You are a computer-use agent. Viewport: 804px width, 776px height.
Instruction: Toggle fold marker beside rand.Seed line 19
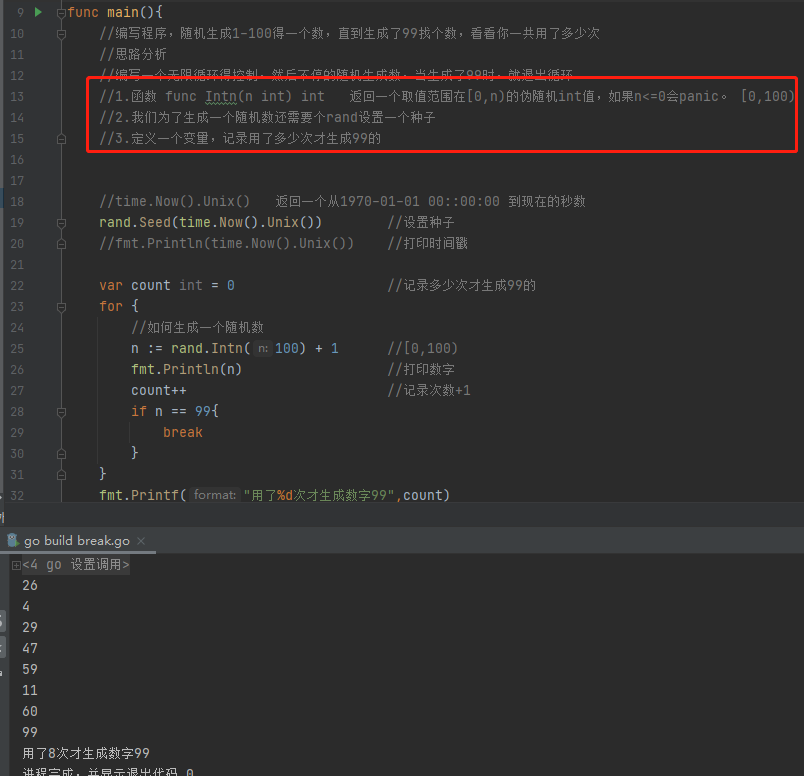click(61, 223)
